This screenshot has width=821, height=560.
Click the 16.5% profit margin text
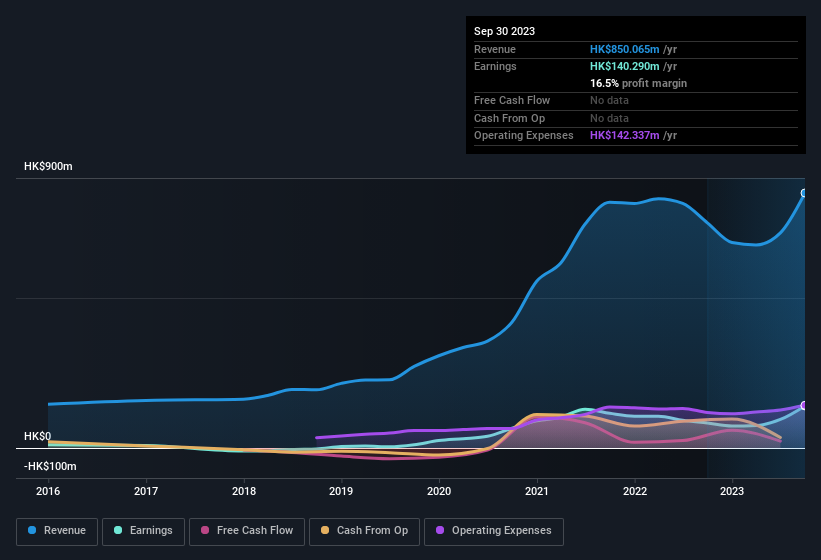[x=638, y=83]
